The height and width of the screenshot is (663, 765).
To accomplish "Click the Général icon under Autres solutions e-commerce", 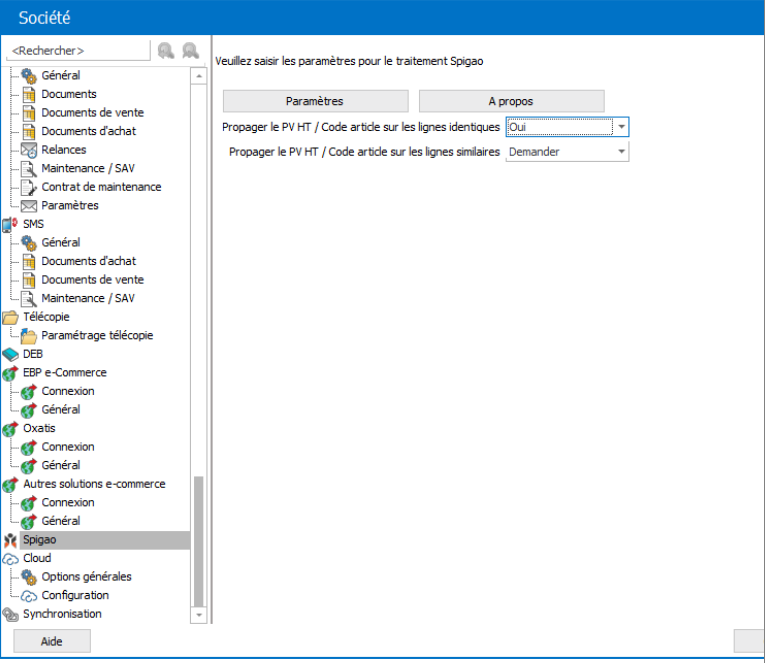I will [29, 522].
